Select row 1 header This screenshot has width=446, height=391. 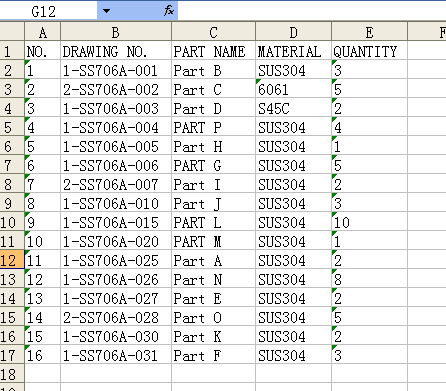(x=12, y=51)
